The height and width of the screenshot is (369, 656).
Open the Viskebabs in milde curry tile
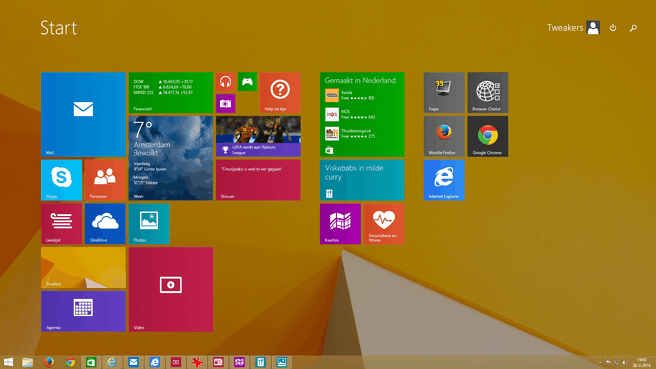(x=362, y=180)
